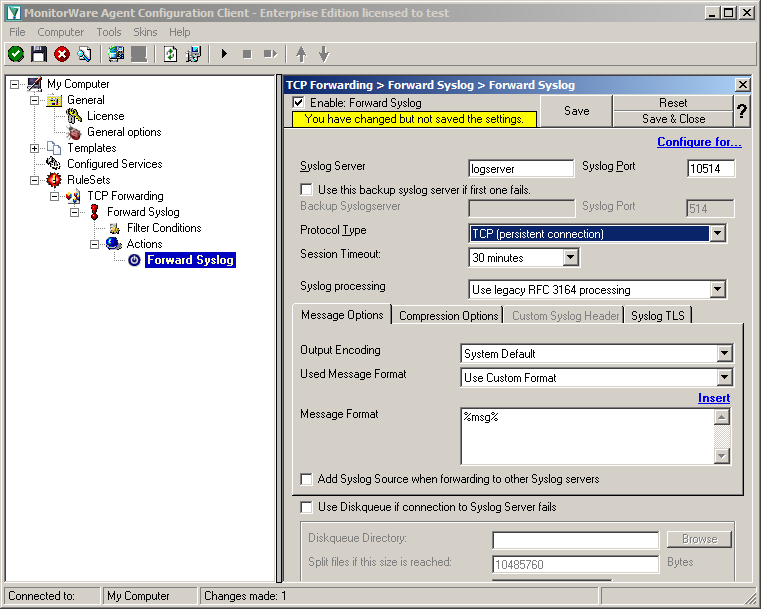Click the Message Format text area

587,436
